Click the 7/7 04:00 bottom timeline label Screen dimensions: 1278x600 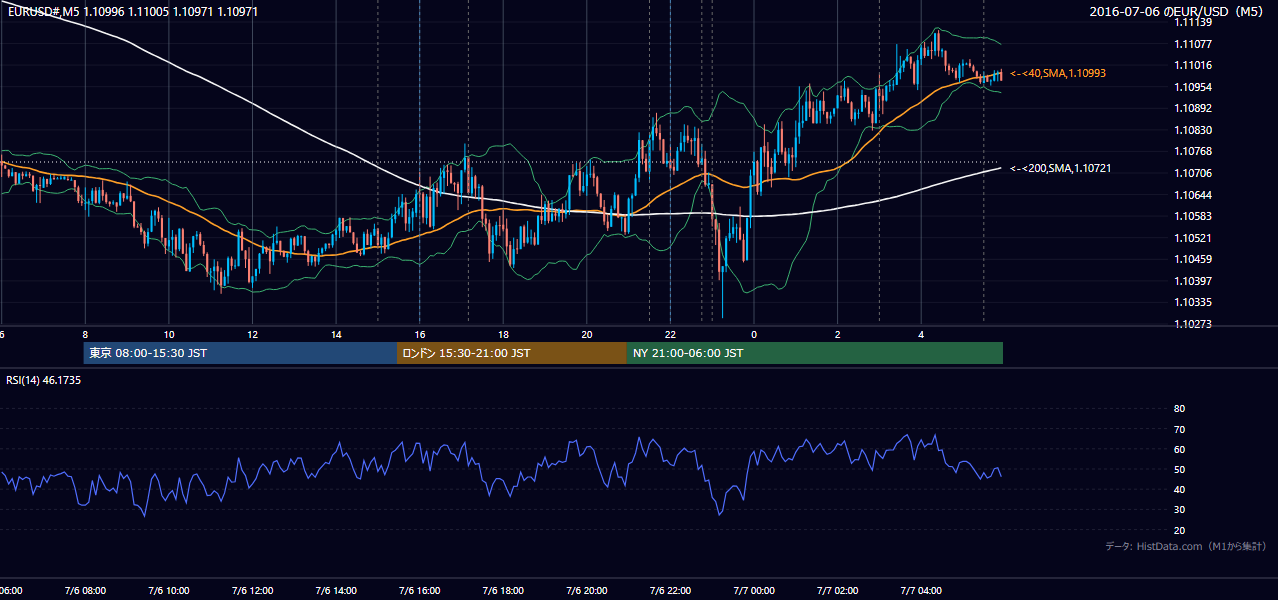click(921, 591)
